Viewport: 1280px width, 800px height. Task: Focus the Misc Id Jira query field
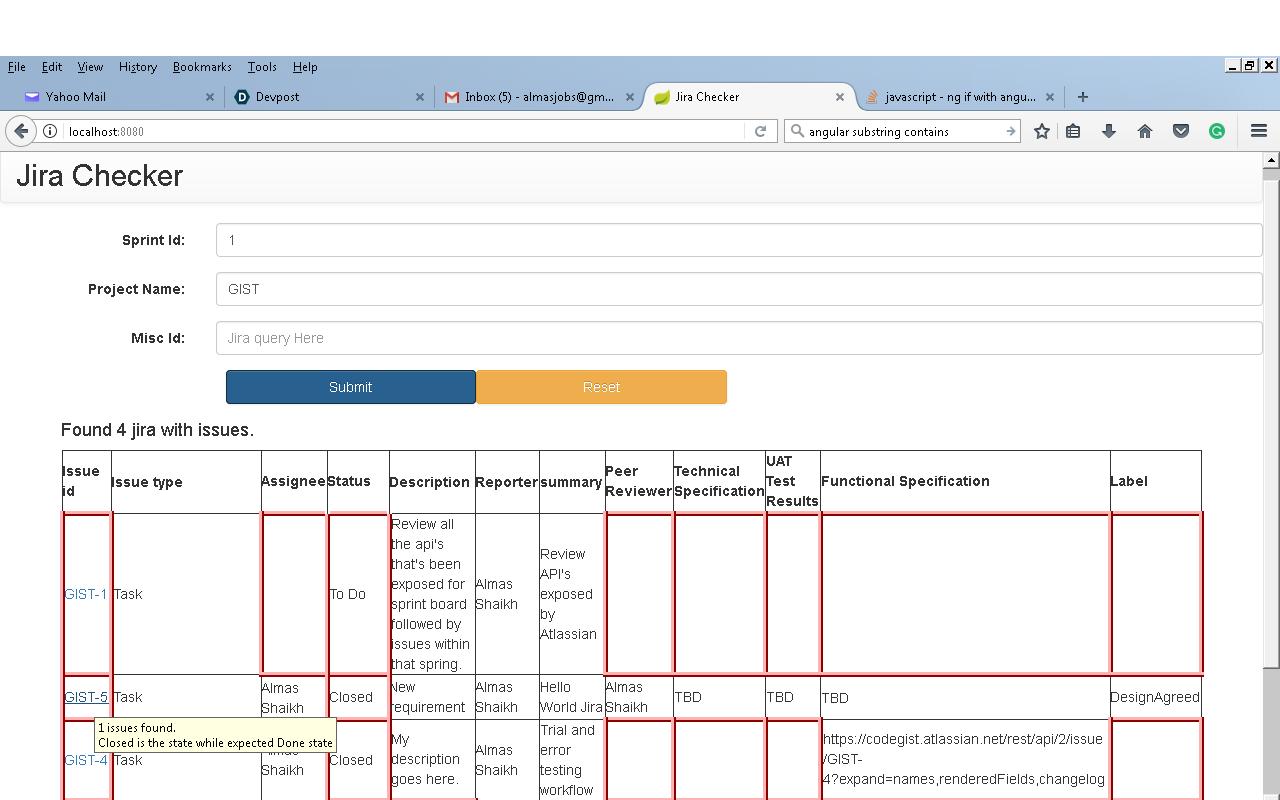739,338
